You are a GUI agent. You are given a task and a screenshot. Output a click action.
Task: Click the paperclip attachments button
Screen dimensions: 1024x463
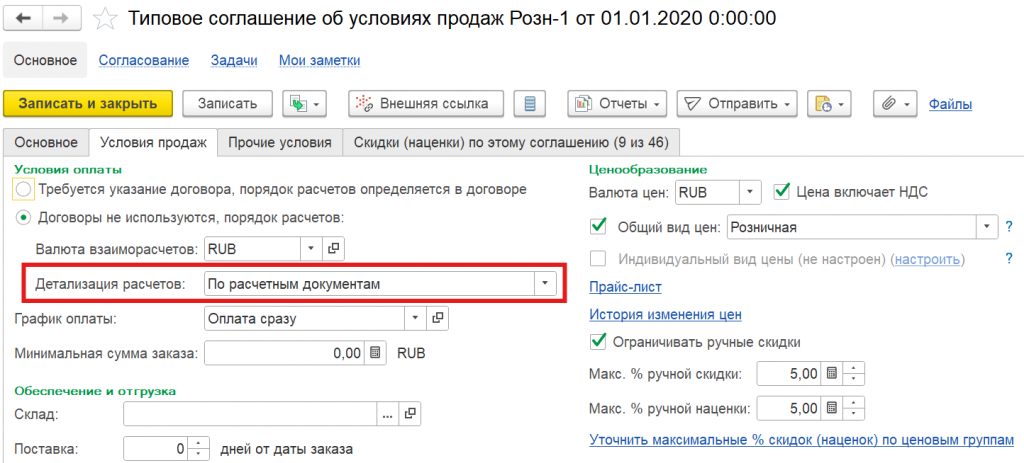895,104
